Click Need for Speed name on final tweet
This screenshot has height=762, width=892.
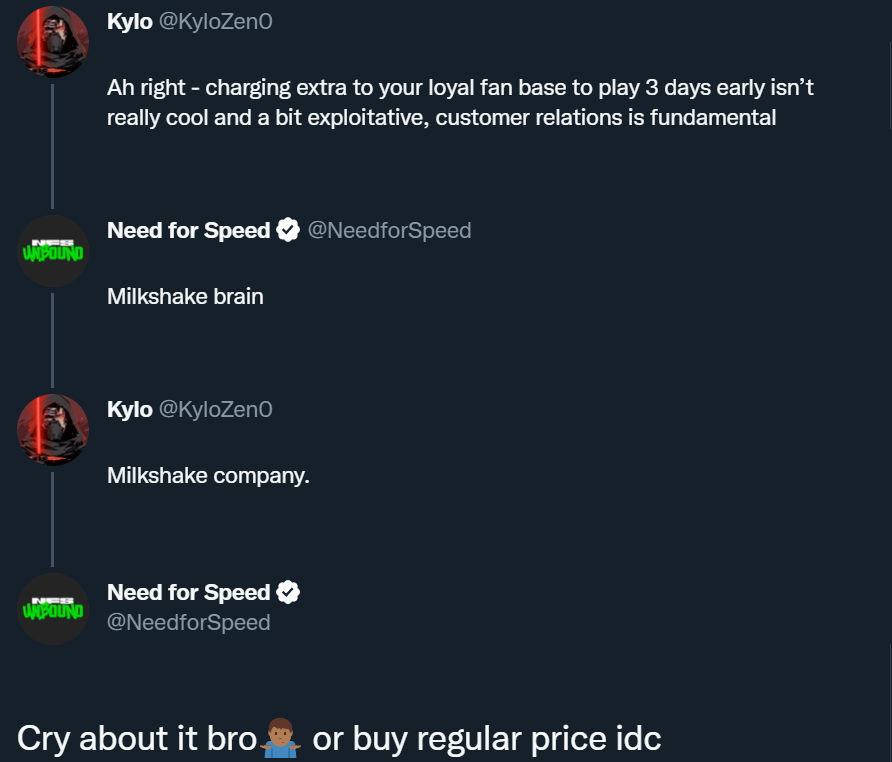pos(188,593)
